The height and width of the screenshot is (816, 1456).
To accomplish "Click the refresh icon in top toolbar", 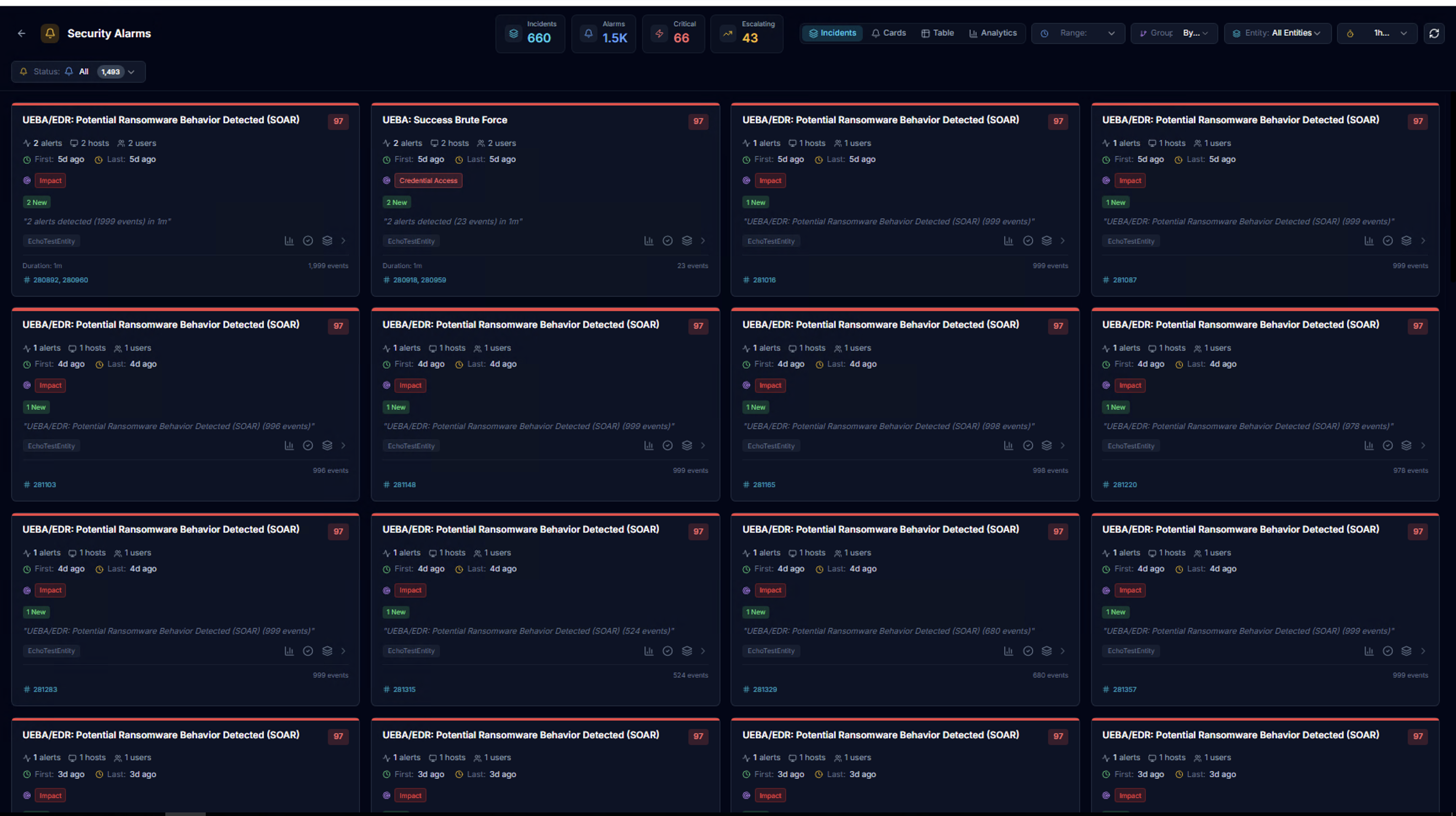I will [1434, 33].
